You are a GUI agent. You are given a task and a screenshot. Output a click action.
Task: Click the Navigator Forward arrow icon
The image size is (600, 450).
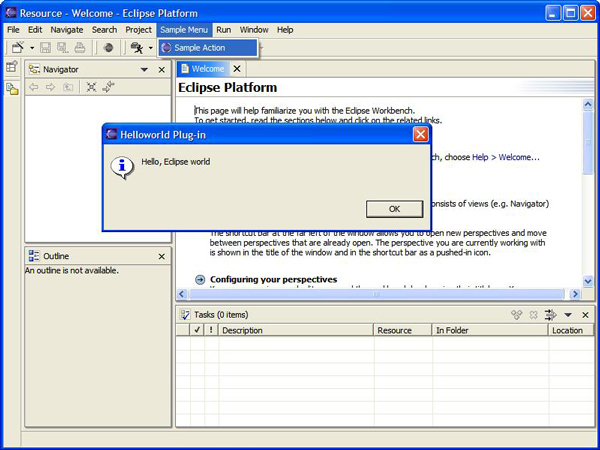click(51, 87)
